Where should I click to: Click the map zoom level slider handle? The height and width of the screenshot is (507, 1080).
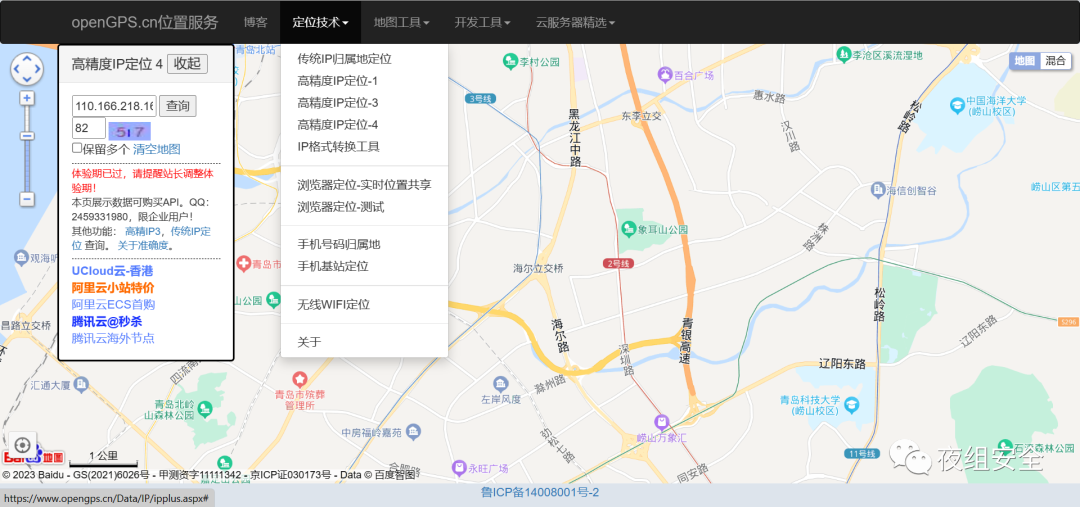pyautogui.click(x=27, y=136)
